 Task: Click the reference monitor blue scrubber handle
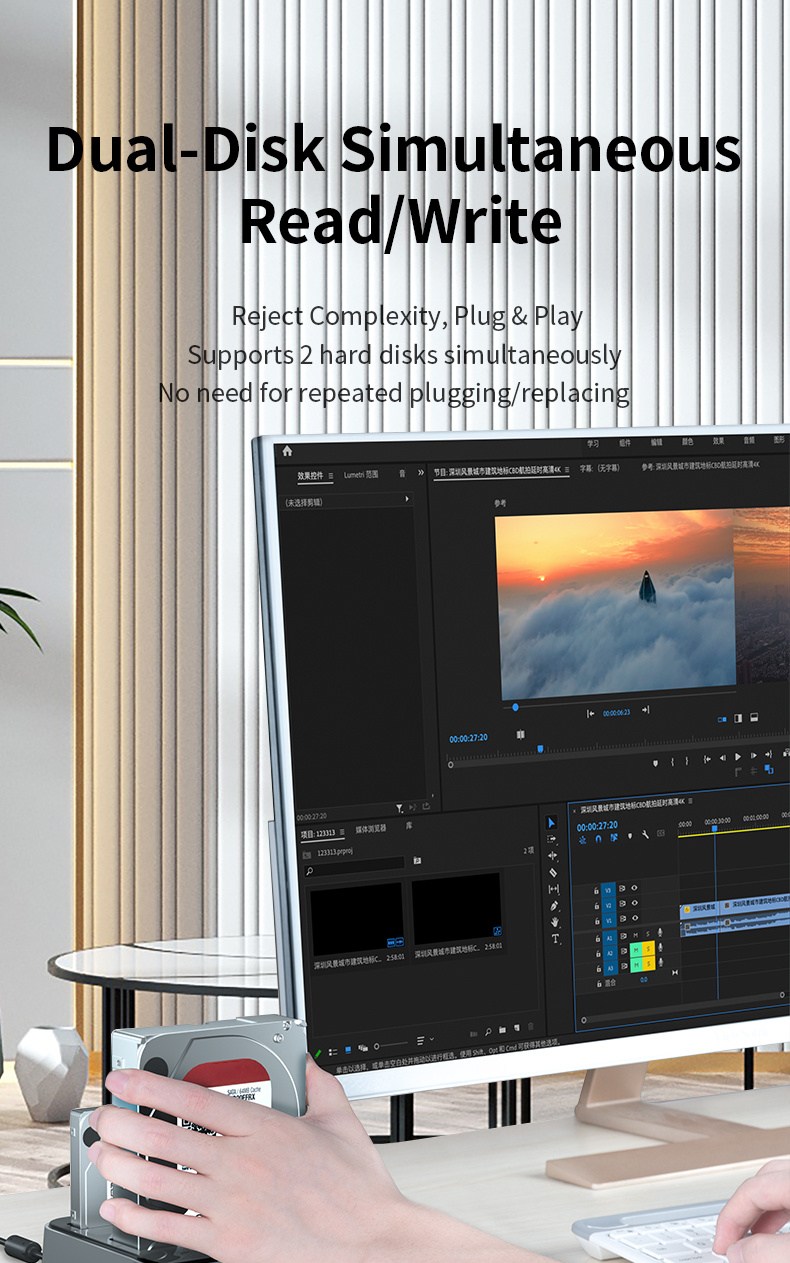pyautogui.click(x=516, y=706)
